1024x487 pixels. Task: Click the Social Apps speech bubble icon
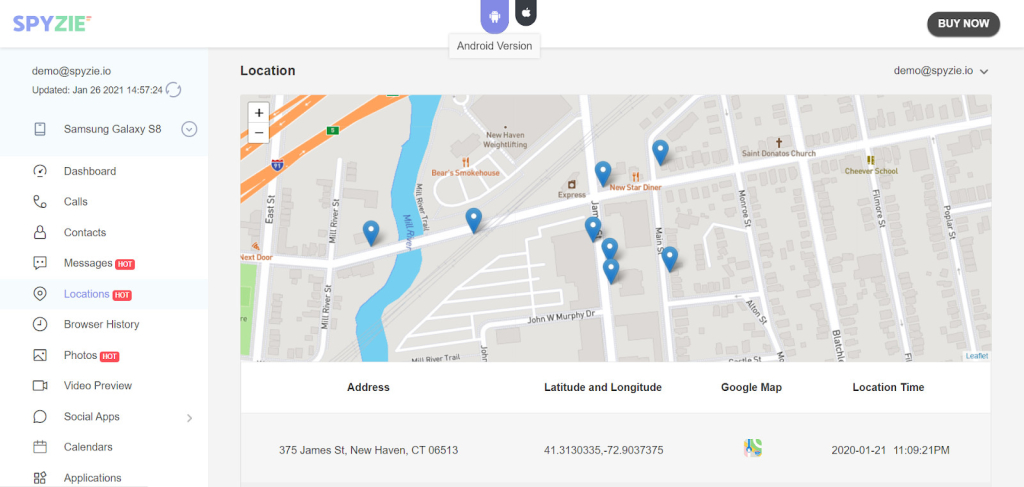pos(40,416)
